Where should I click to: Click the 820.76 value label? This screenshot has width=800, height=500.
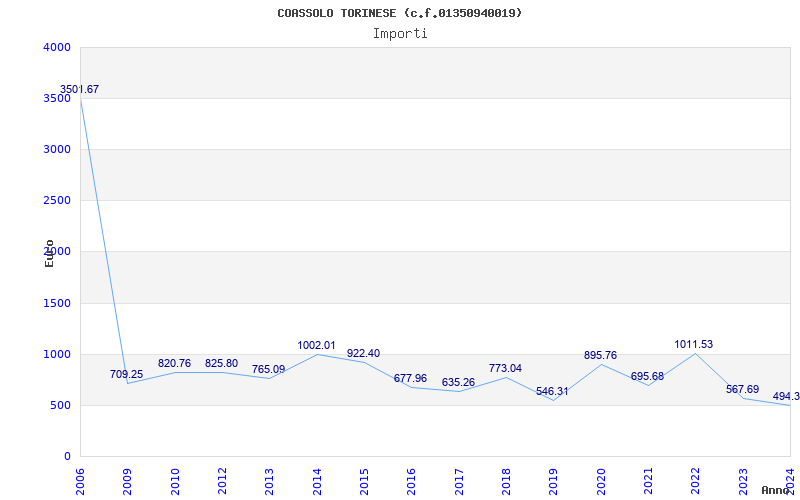174,363
